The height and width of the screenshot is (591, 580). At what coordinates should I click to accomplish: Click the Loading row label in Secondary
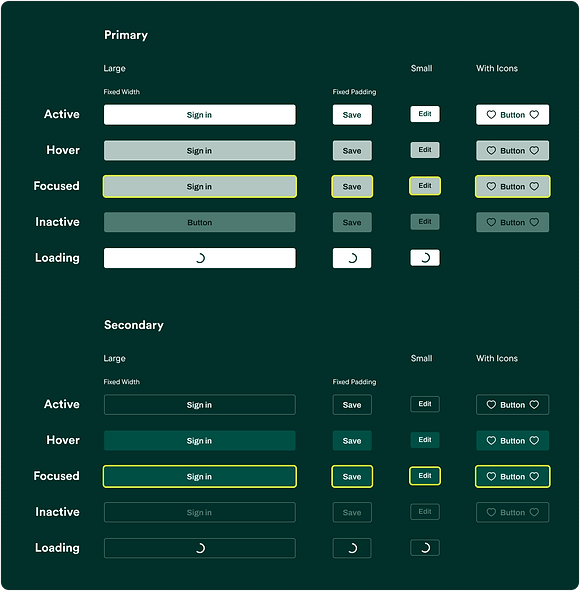[x=57, y=548]
